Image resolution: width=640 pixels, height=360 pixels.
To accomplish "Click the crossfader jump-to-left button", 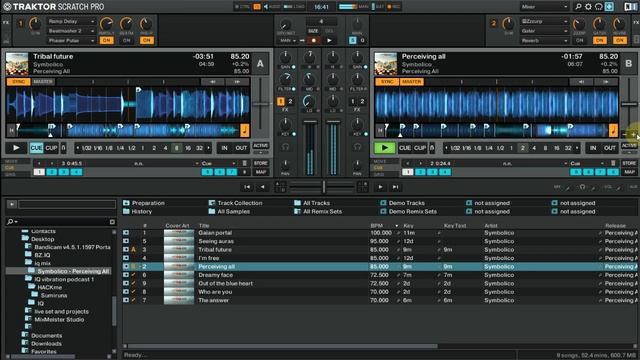I will coord(247,187).
